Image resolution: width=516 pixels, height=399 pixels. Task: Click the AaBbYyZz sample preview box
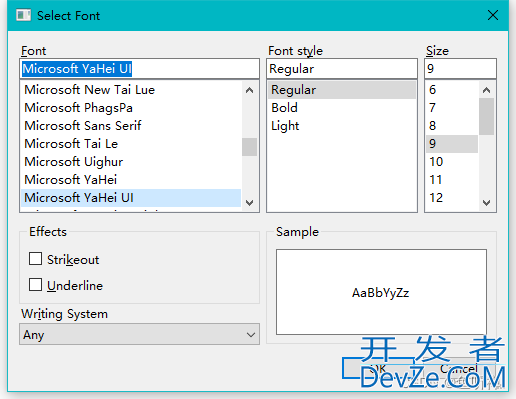(381, 292)
